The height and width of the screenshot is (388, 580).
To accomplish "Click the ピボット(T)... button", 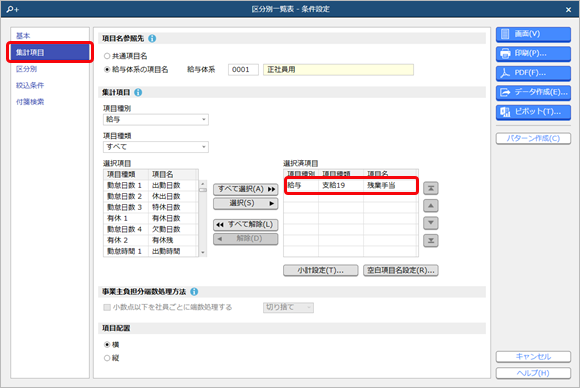I will (x=533, y=112).
